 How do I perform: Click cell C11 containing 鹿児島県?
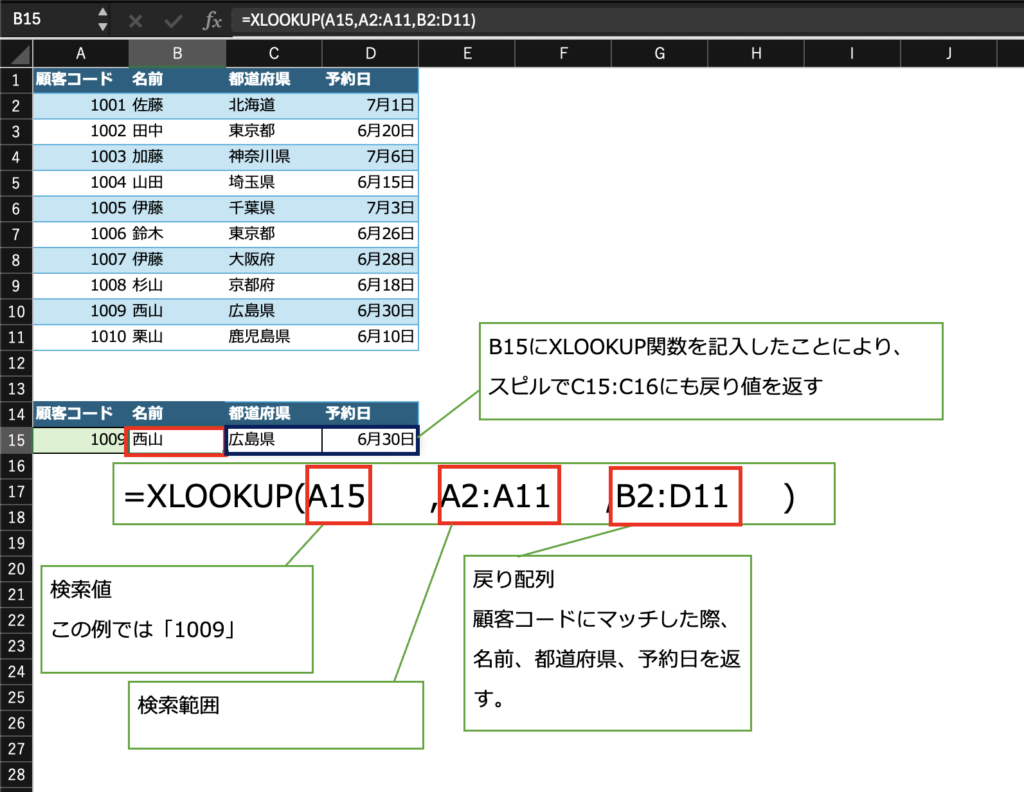pos(274,337)
